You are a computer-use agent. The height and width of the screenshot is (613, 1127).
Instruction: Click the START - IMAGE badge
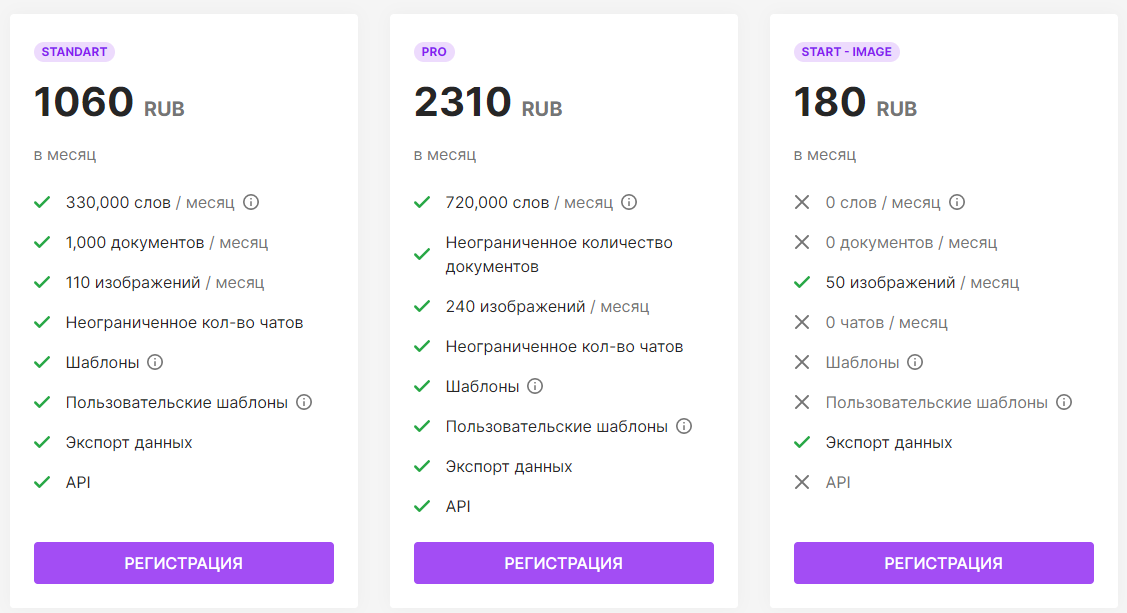click(x=846, y=52)
